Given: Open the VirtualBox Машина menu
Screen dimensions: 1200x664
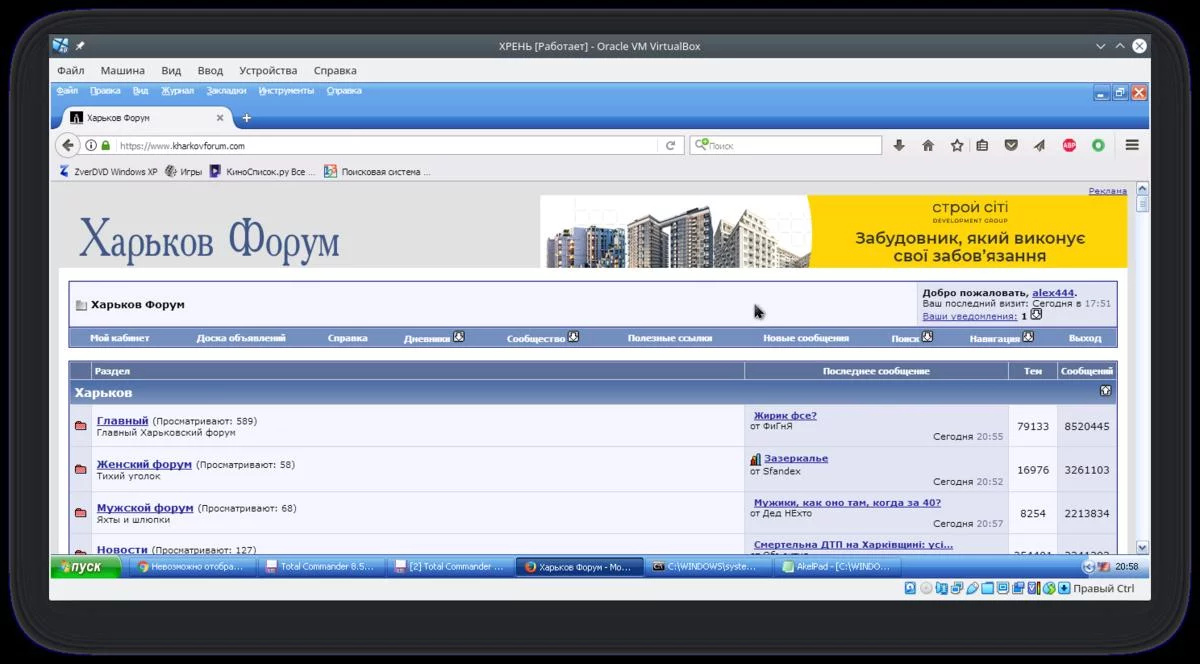Looking at the screenshot, I should [x=122, y=71].
